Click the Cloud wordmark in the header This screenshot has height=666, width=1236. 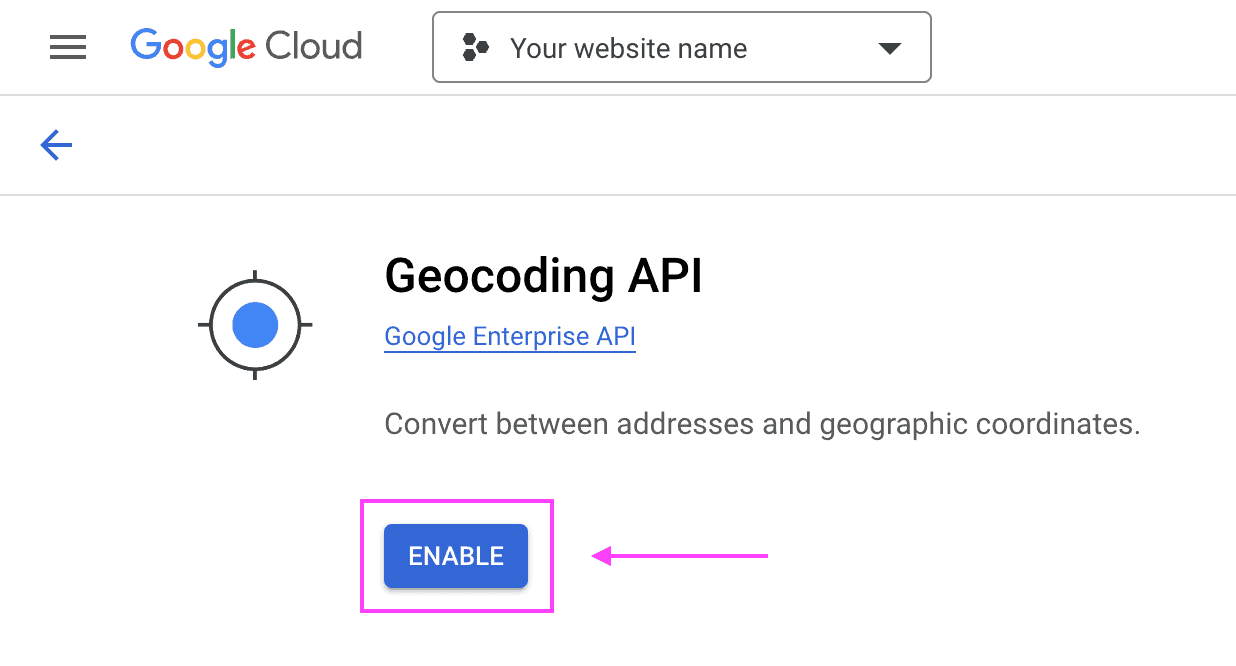tap(316, 46)
